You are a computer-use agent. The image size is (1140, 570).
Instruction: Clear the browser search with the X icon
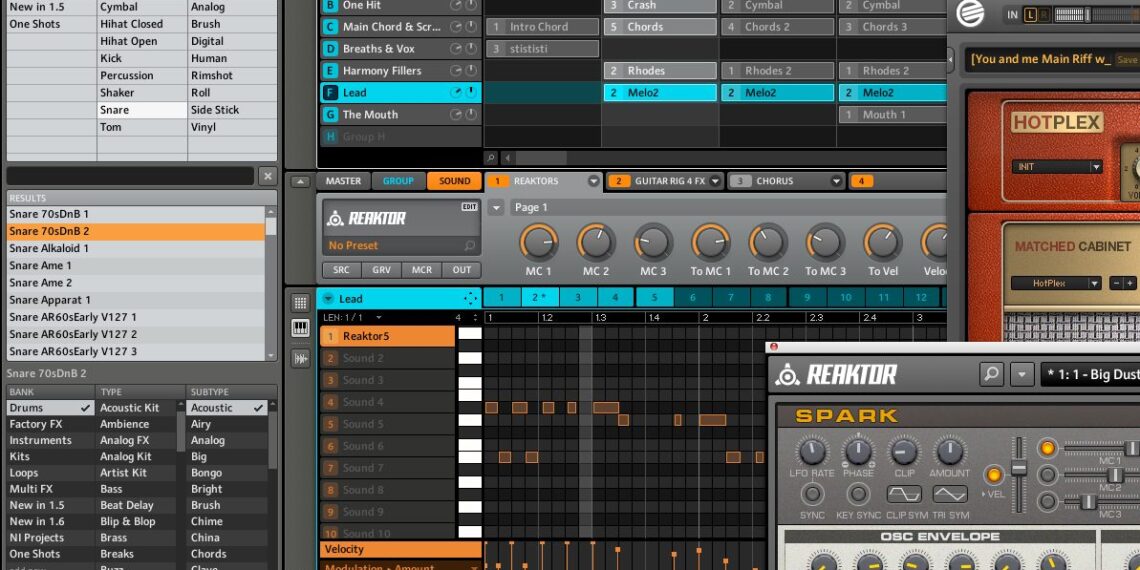tap(267, 176)
